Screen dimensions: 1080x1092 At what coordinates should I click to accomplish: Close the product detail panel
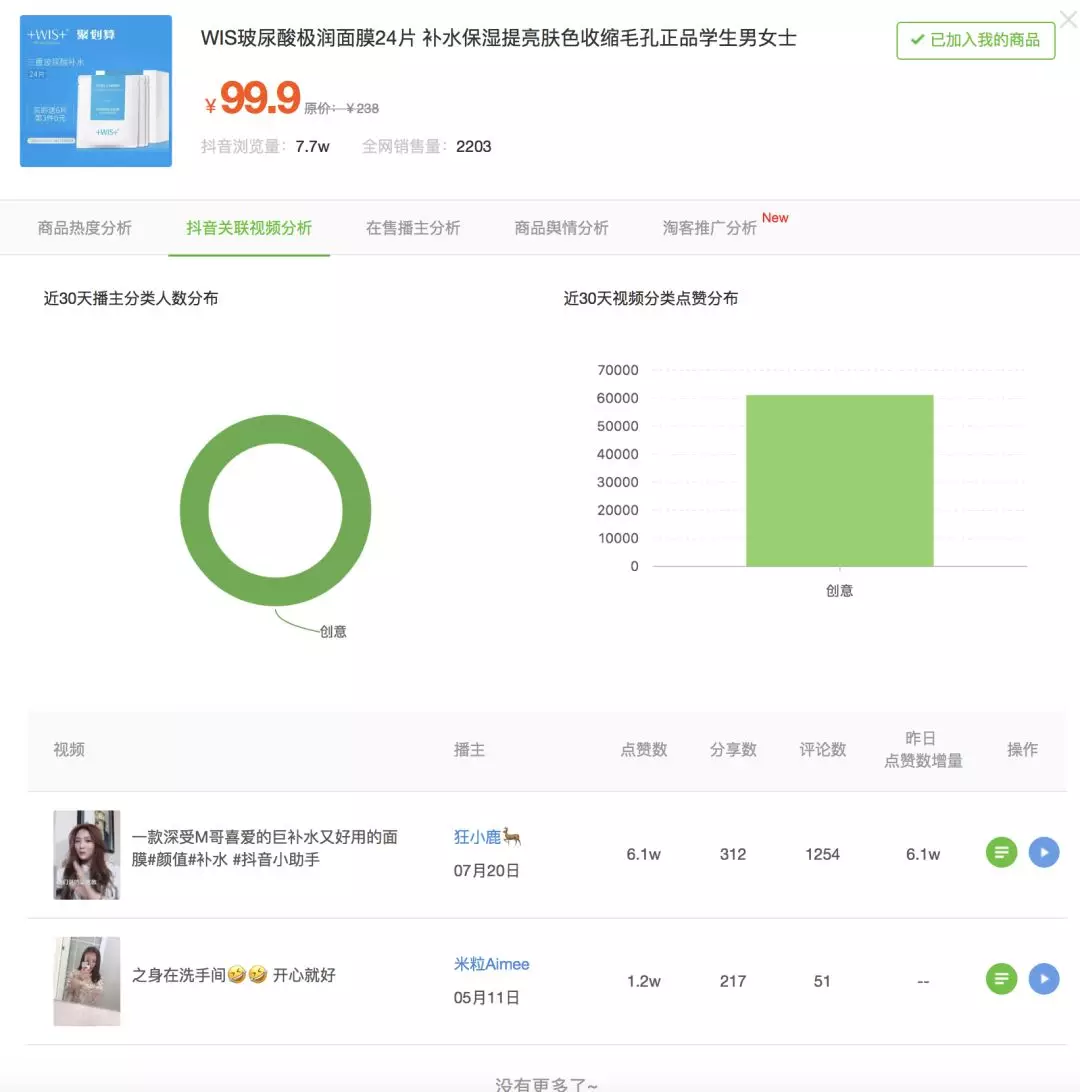coord(1069,19)
